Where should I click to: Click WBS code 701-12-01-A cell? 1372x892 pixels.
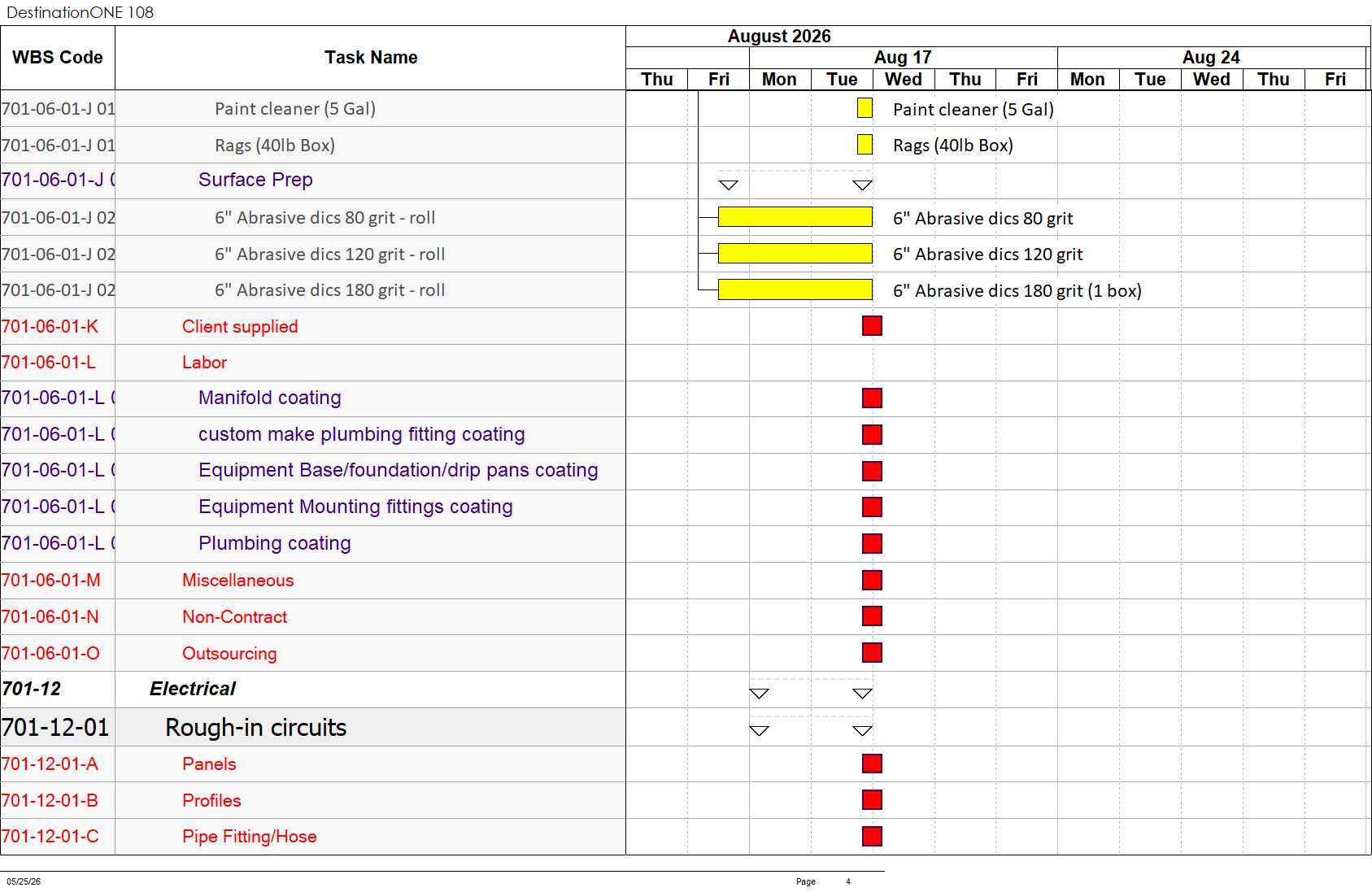[58, 764]
